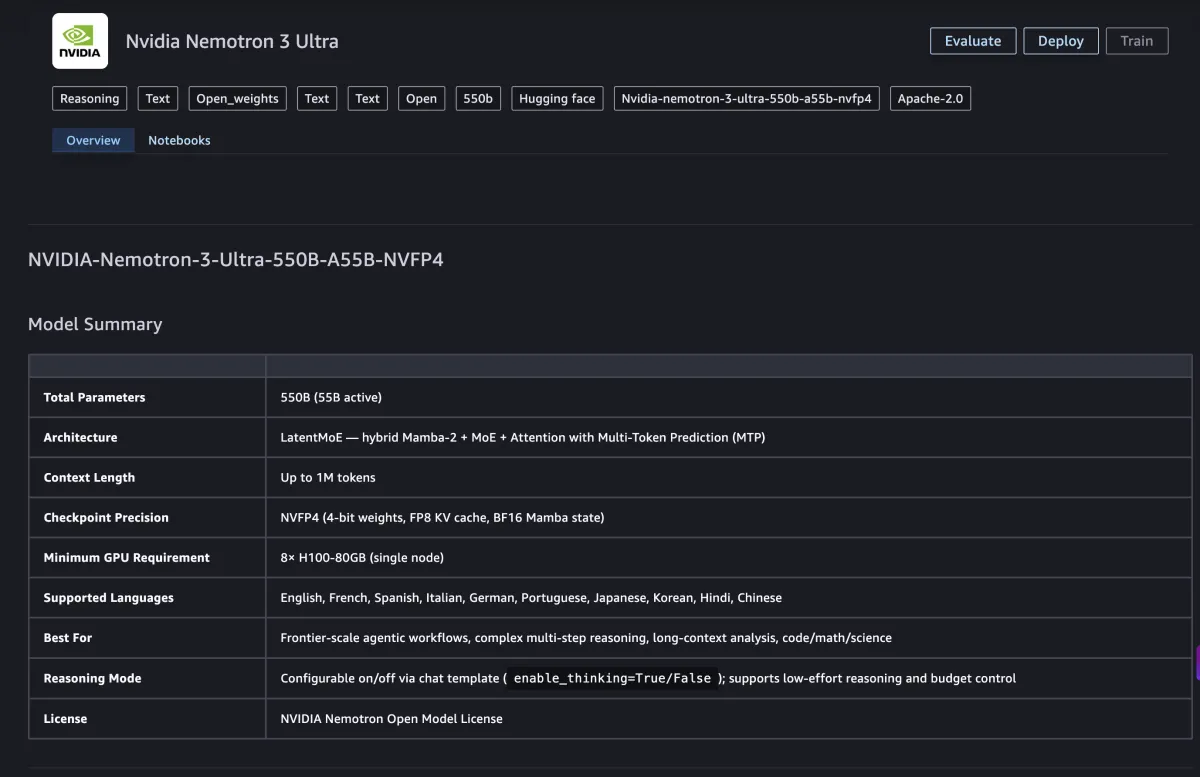Click the Deploy button
Screen dimensions: 1200x777
coord(1061,41)
